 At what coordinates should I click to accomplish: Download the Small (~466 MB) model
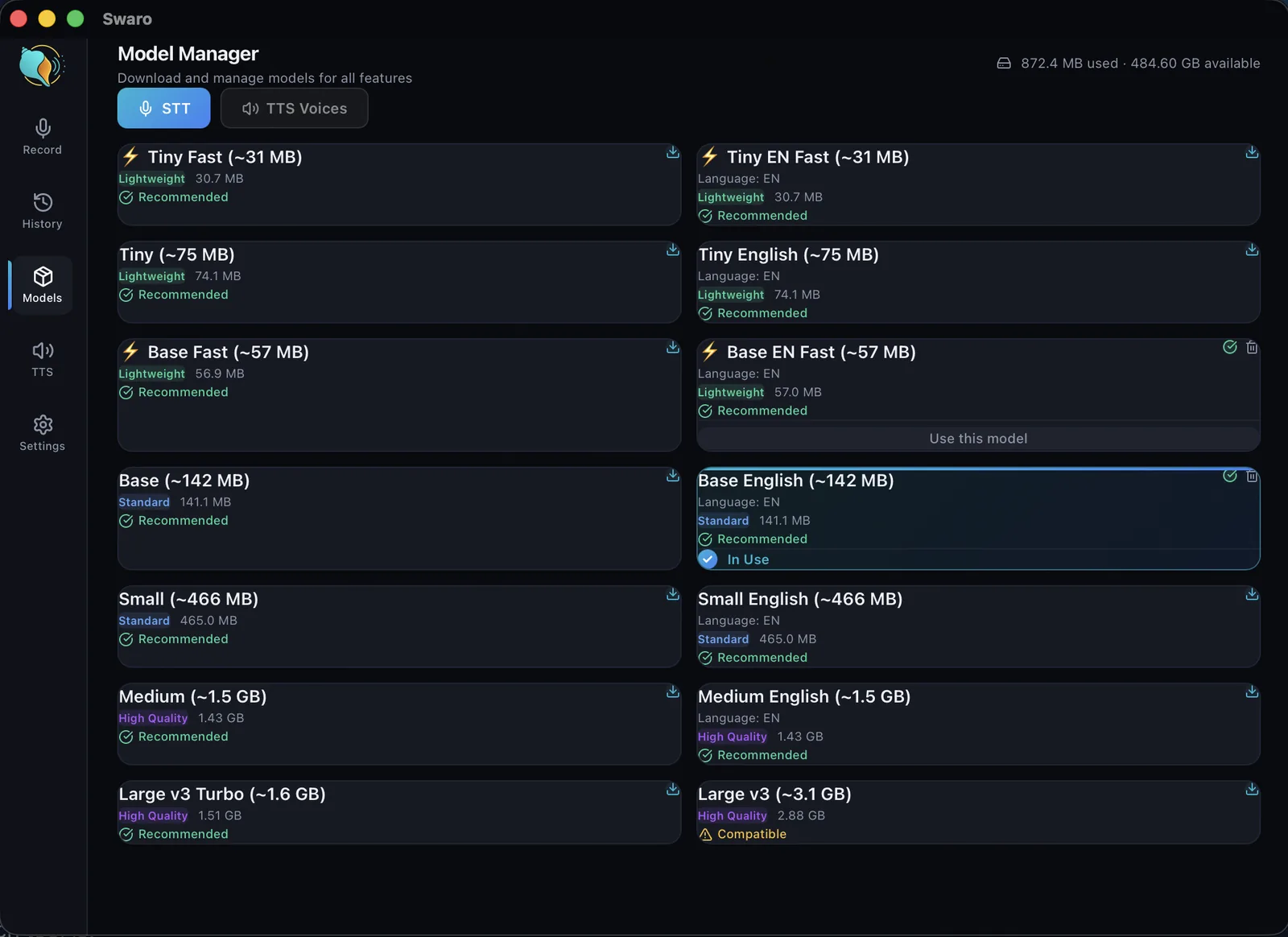(x=673, y=594)
